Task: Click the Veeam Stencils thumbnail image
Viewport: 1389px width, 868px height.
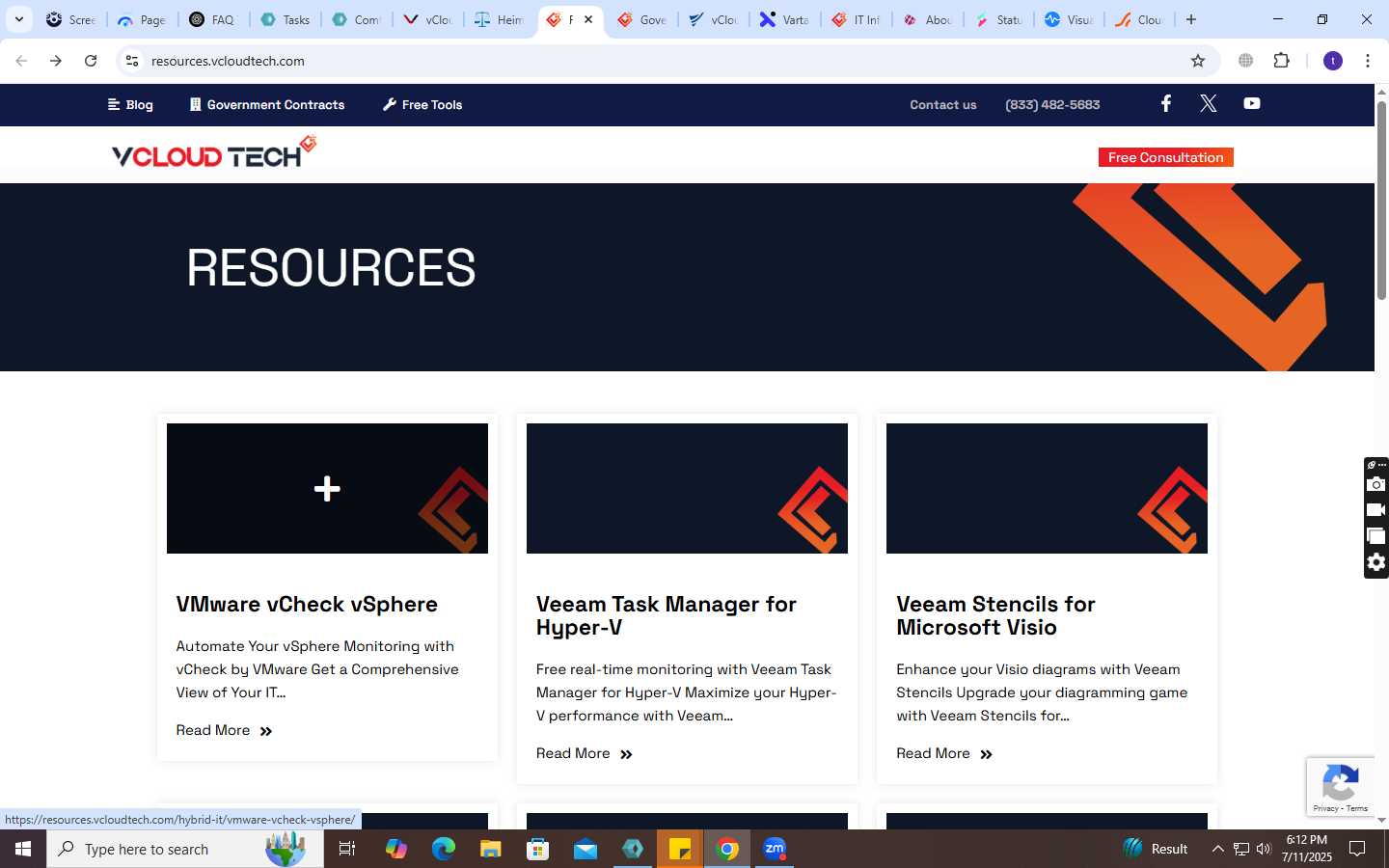Action: pos(1047,488)
